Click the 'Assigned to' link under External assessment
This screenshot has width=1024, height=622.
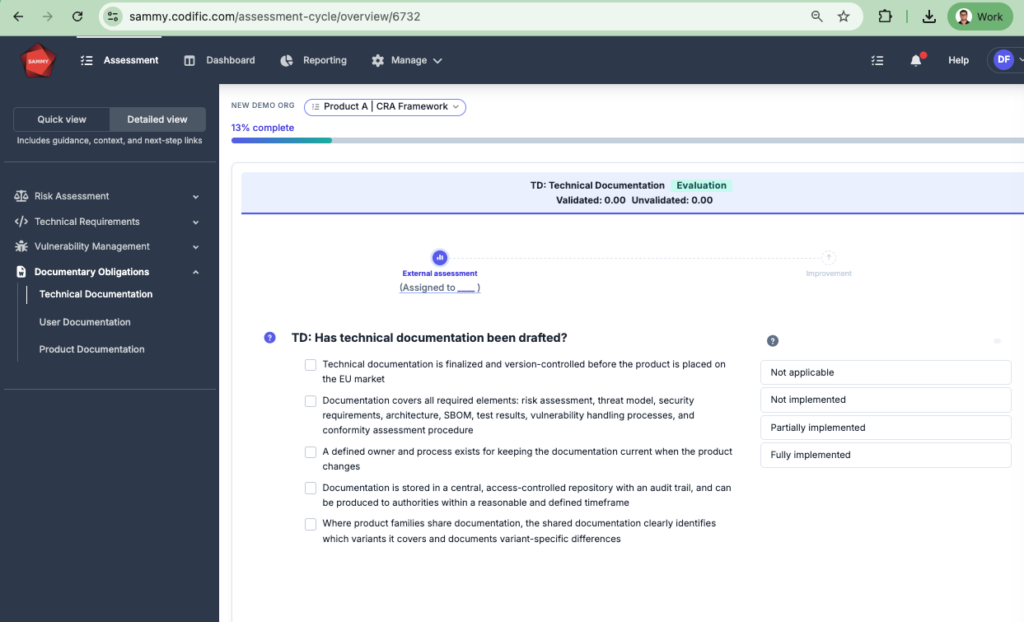click(x=440, y=287)
